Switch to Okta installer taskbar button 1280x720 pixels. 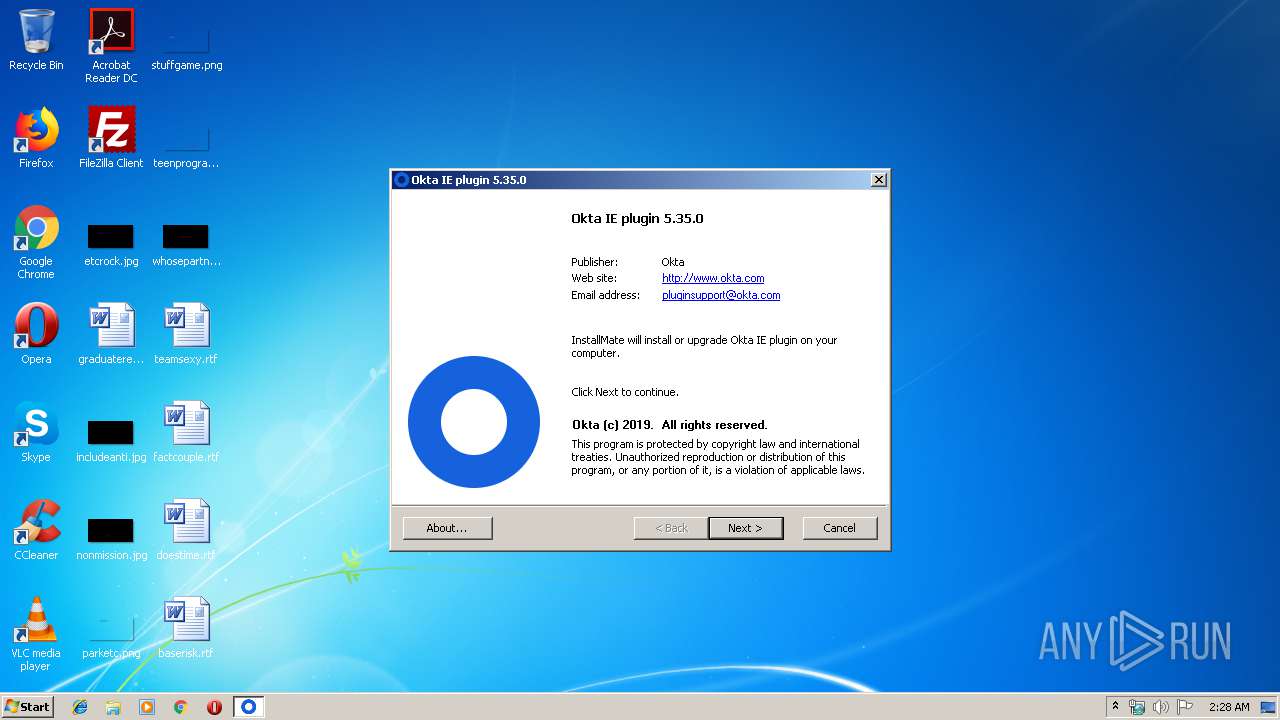click(248, 707)
